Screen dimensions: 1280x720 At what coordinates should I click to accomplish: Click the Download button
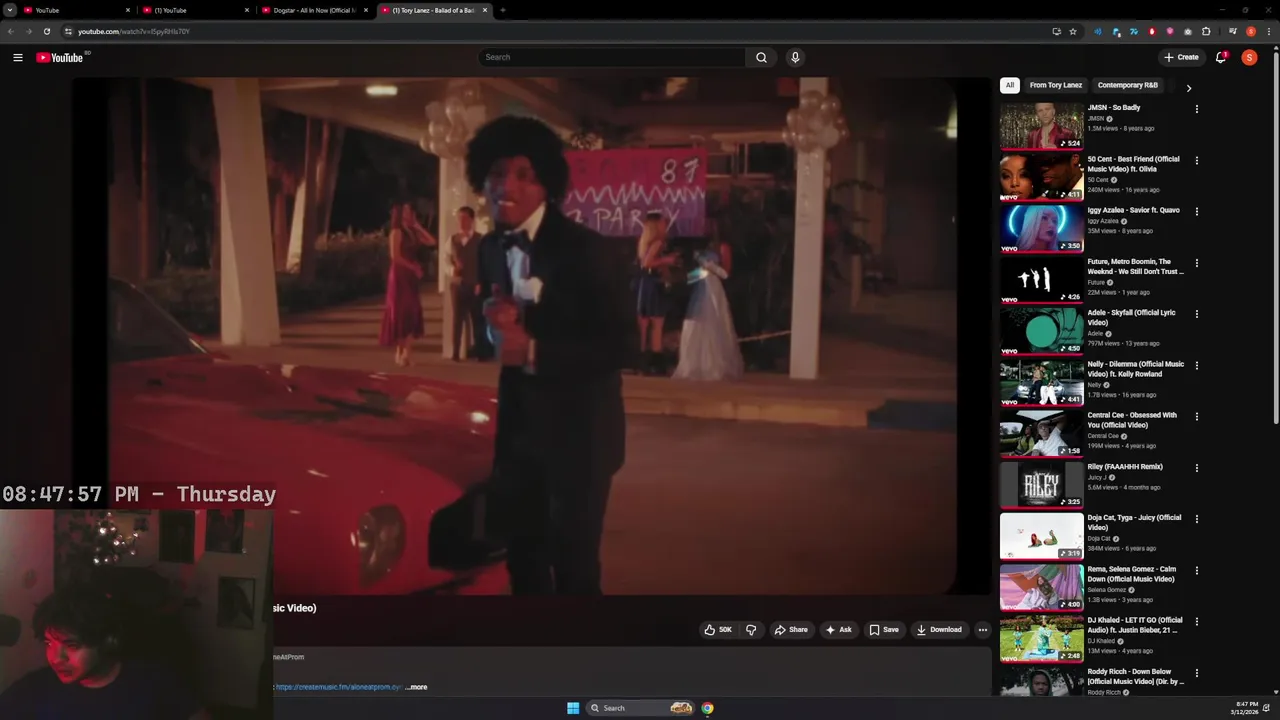pos(939,630)
